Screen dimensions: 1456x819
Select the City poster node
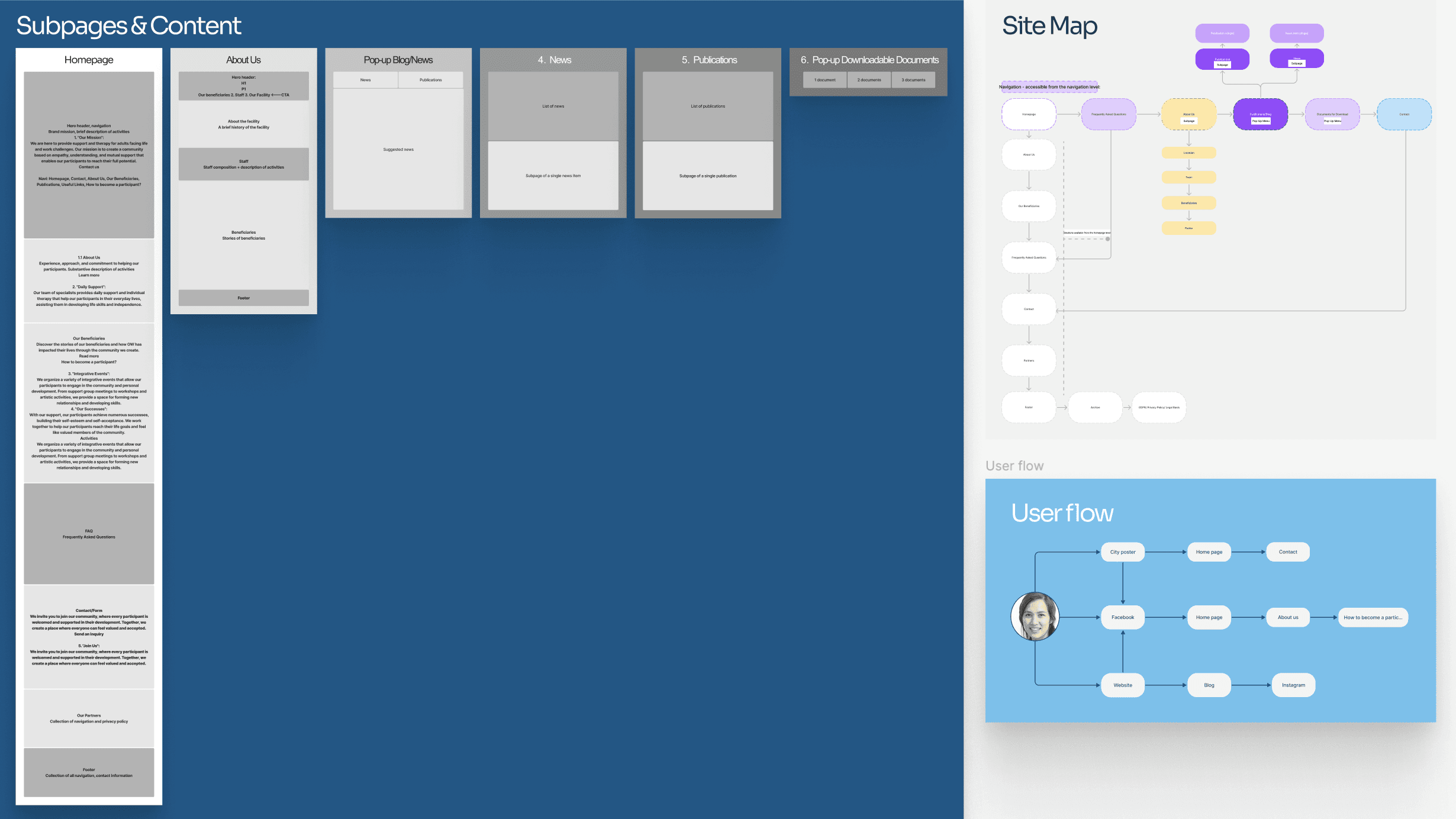[x=1122, y=552]
